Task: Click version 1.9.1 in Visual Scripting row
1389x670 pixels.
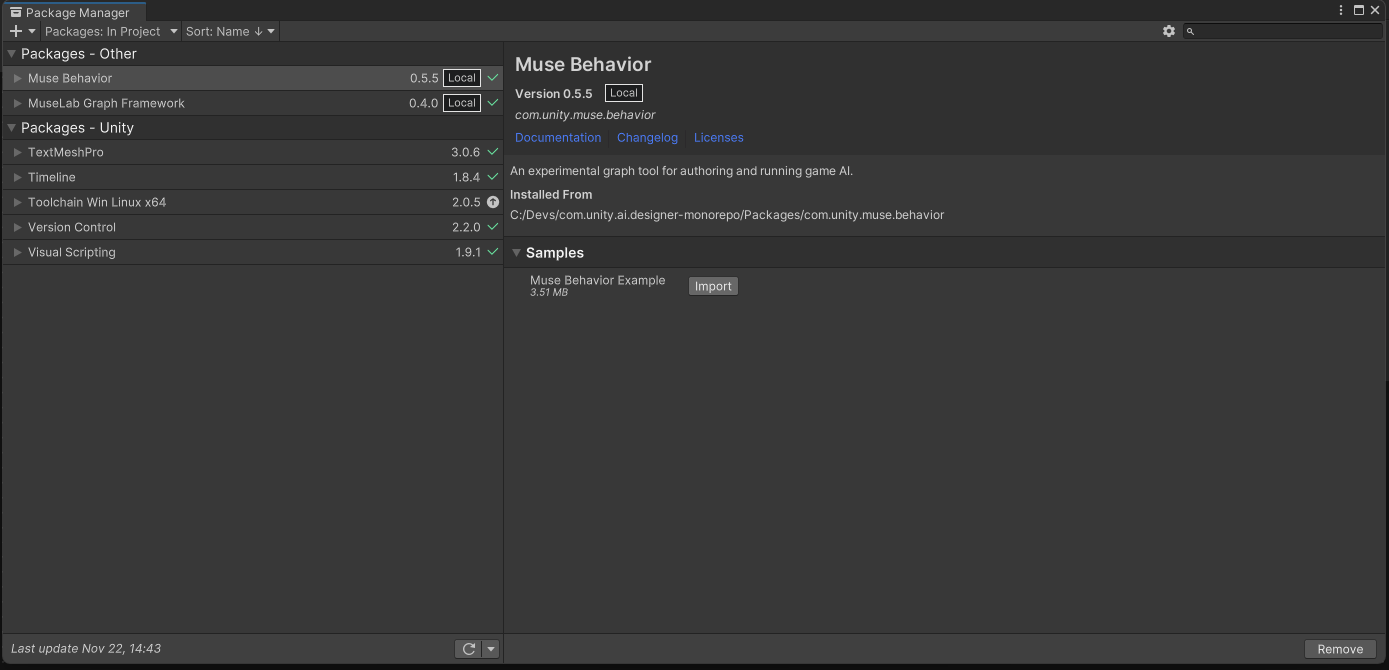Action: [x=468, y=252]
